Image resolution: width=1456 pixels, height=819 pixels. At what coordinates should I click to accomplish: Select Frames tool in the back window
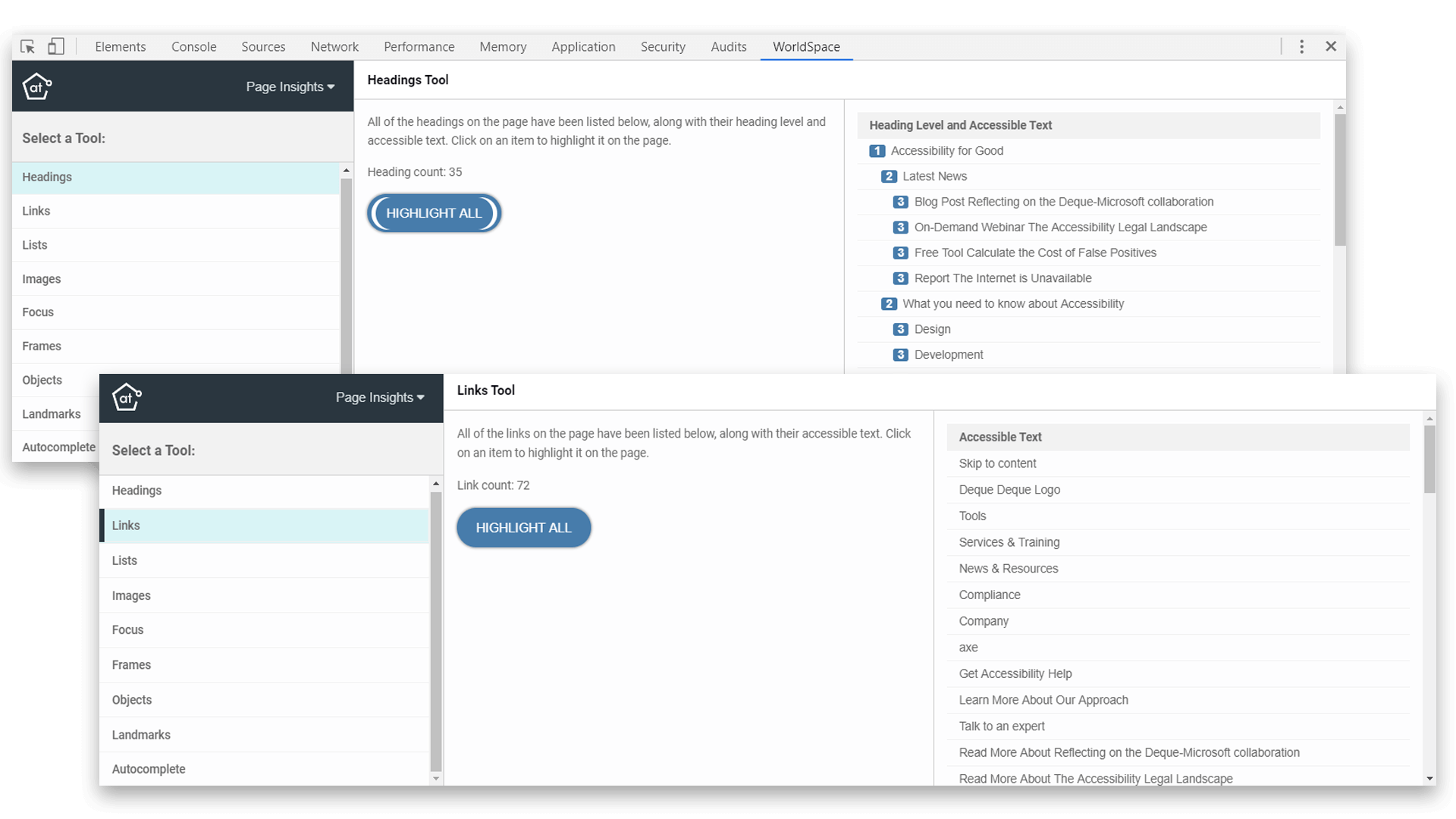point(176,347)
